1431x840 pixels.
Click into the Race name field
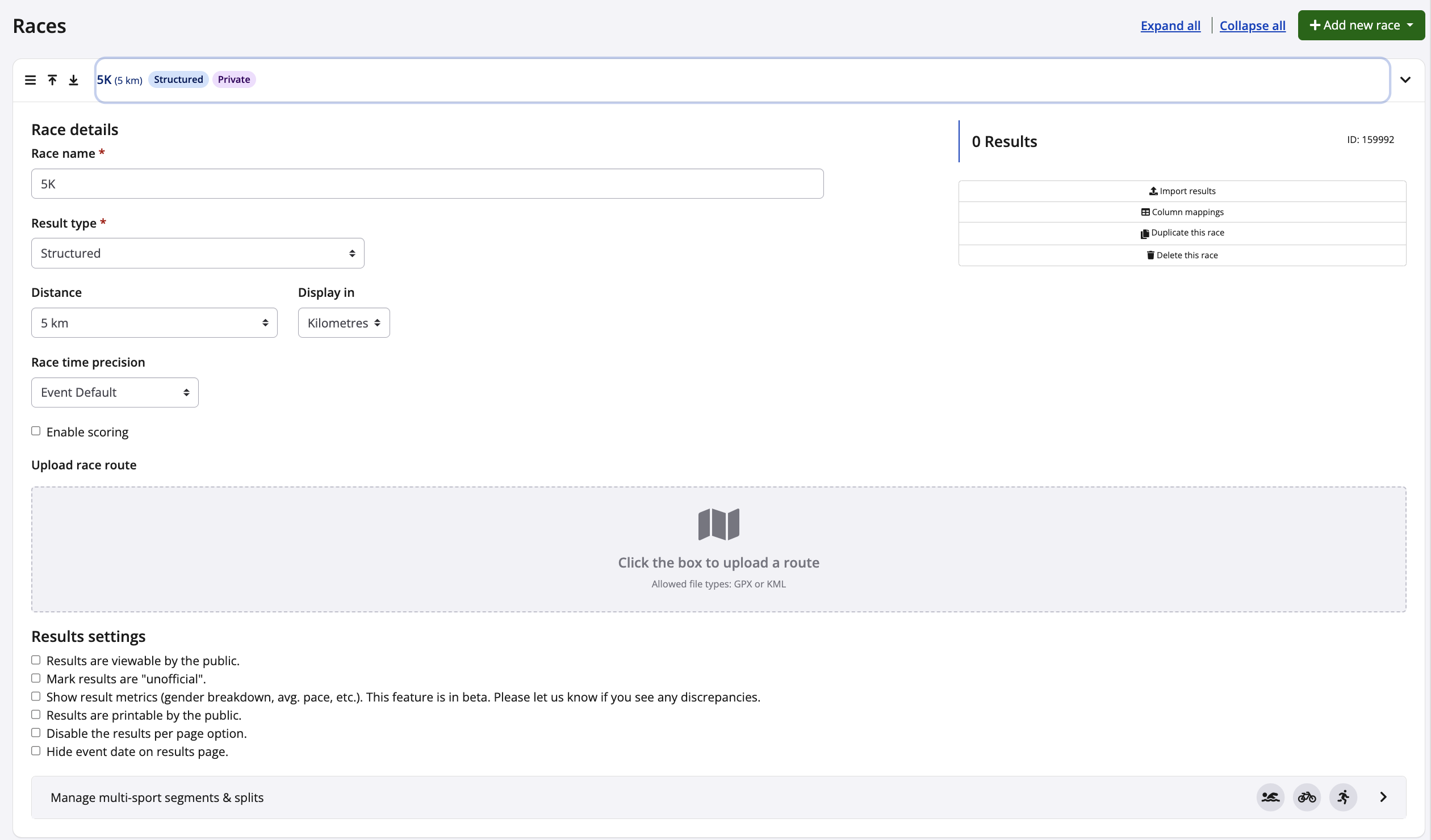click(x=427, y=184)
